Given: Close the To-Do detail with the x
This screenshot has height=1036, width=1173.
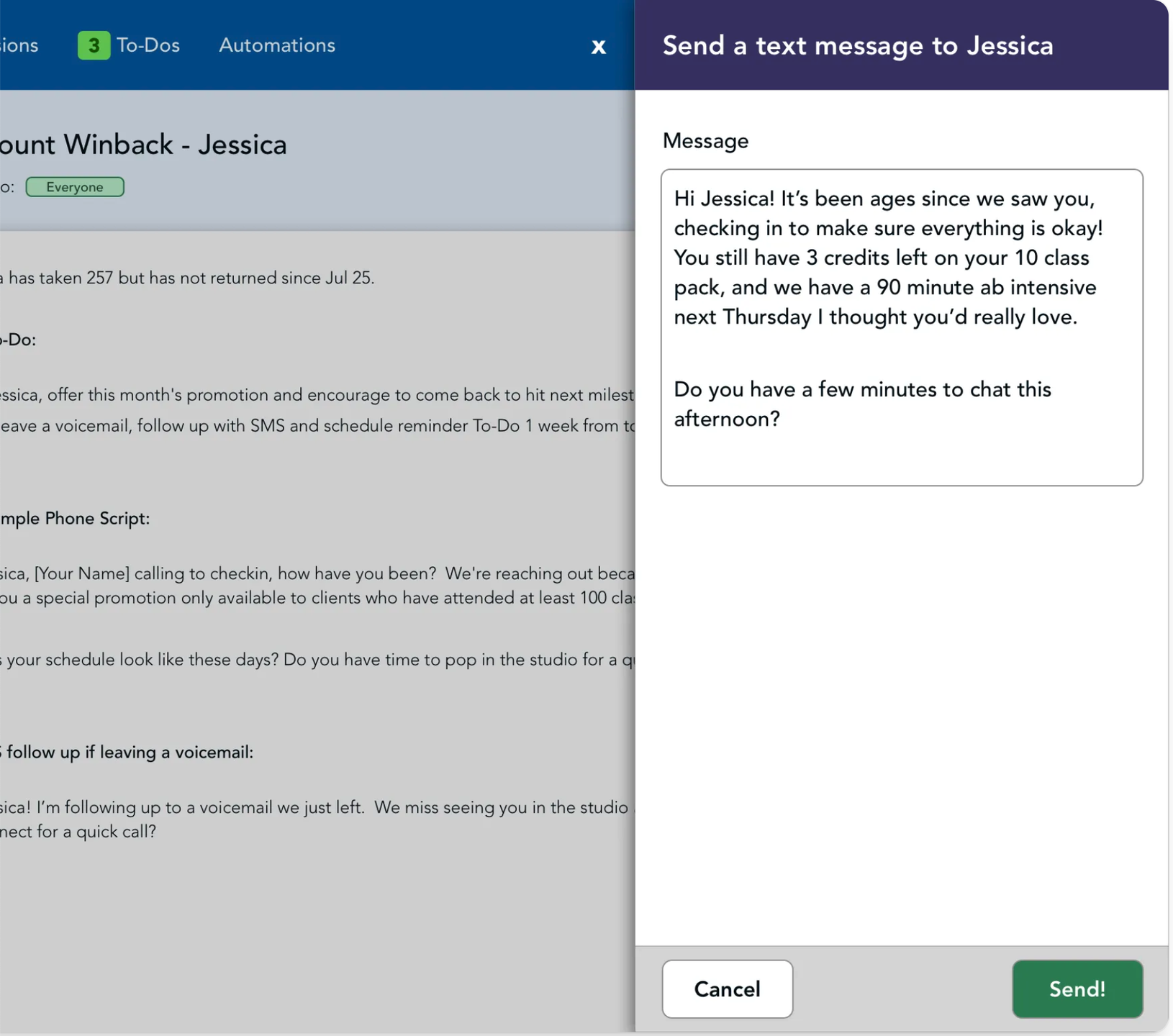Looking at the screenshot, I should click(598, 47).
